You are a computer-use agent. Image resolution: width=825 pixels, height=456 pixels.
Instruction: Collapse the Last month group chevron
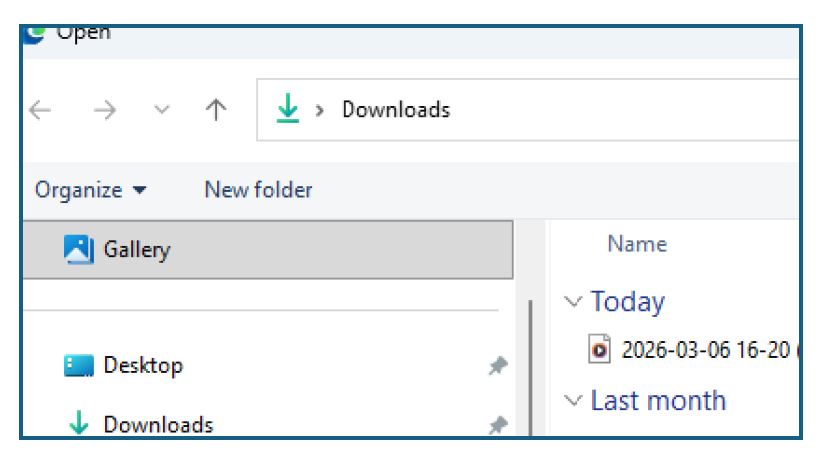coord(572,401)
